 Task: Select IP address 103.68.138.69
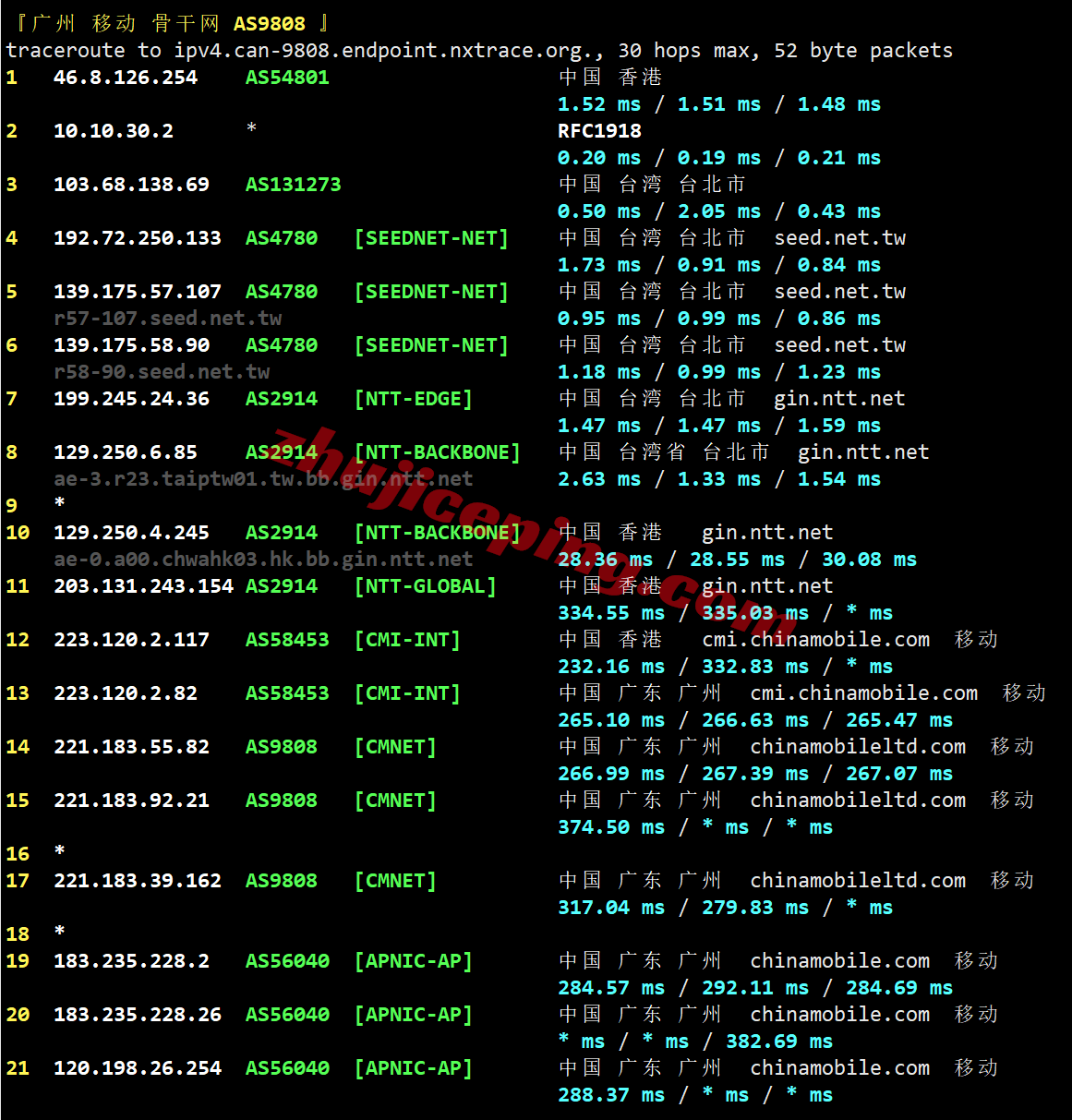click(132, 185)
